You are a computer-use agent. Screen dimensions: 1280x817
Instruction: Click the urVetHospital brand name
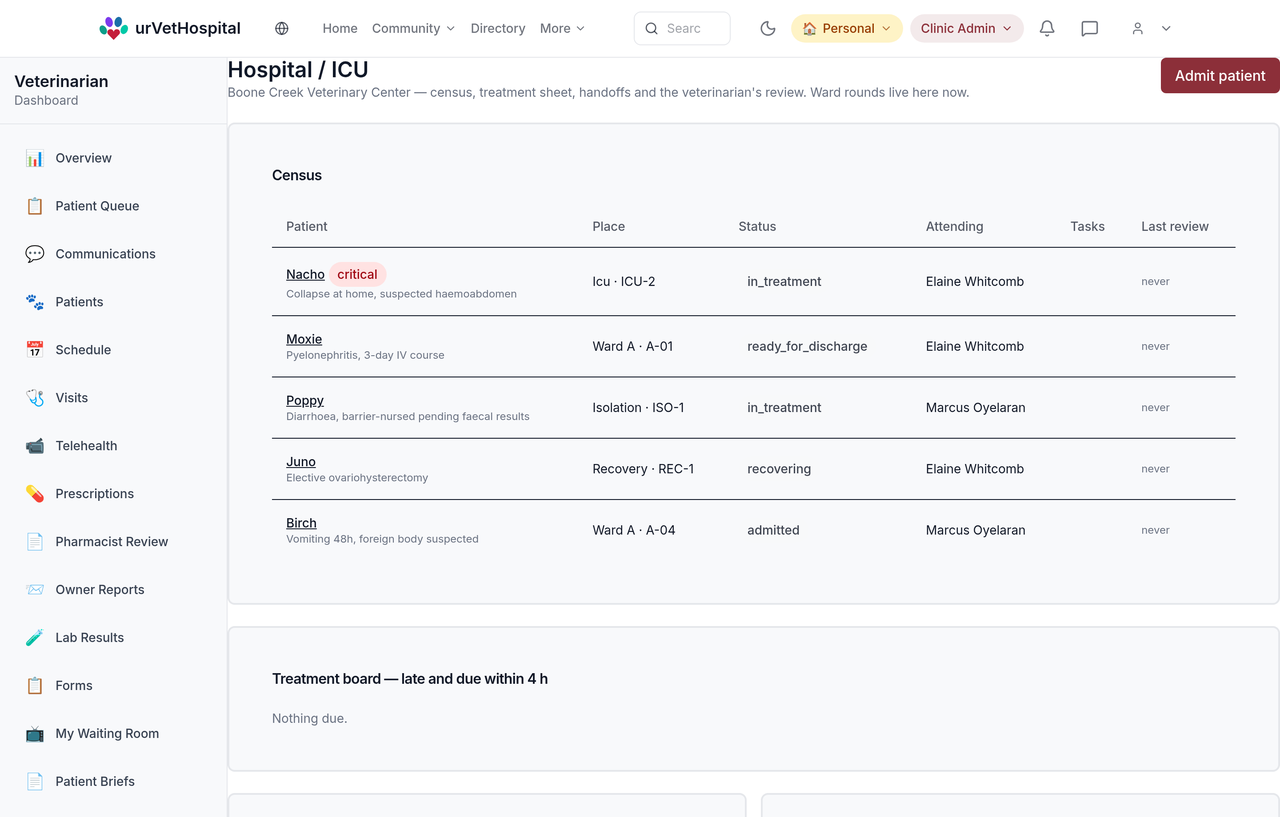(x=188, y=28)
